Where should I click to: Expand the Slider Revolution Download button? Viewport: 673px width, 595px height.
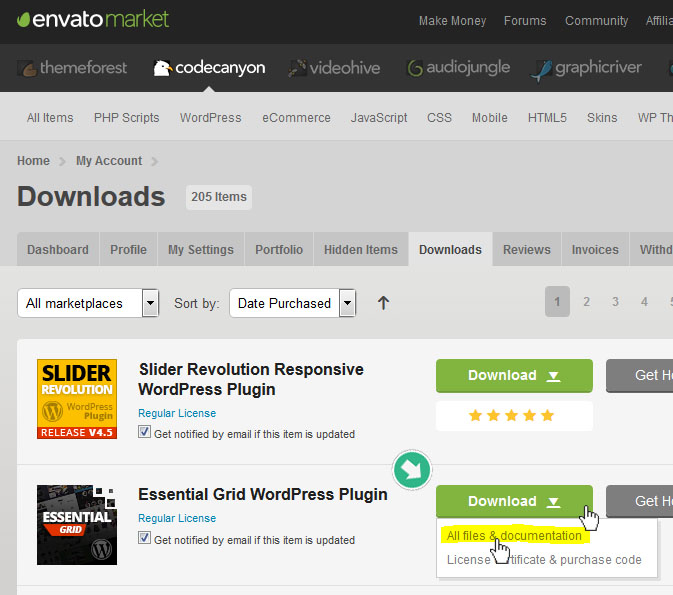point(514,376)
